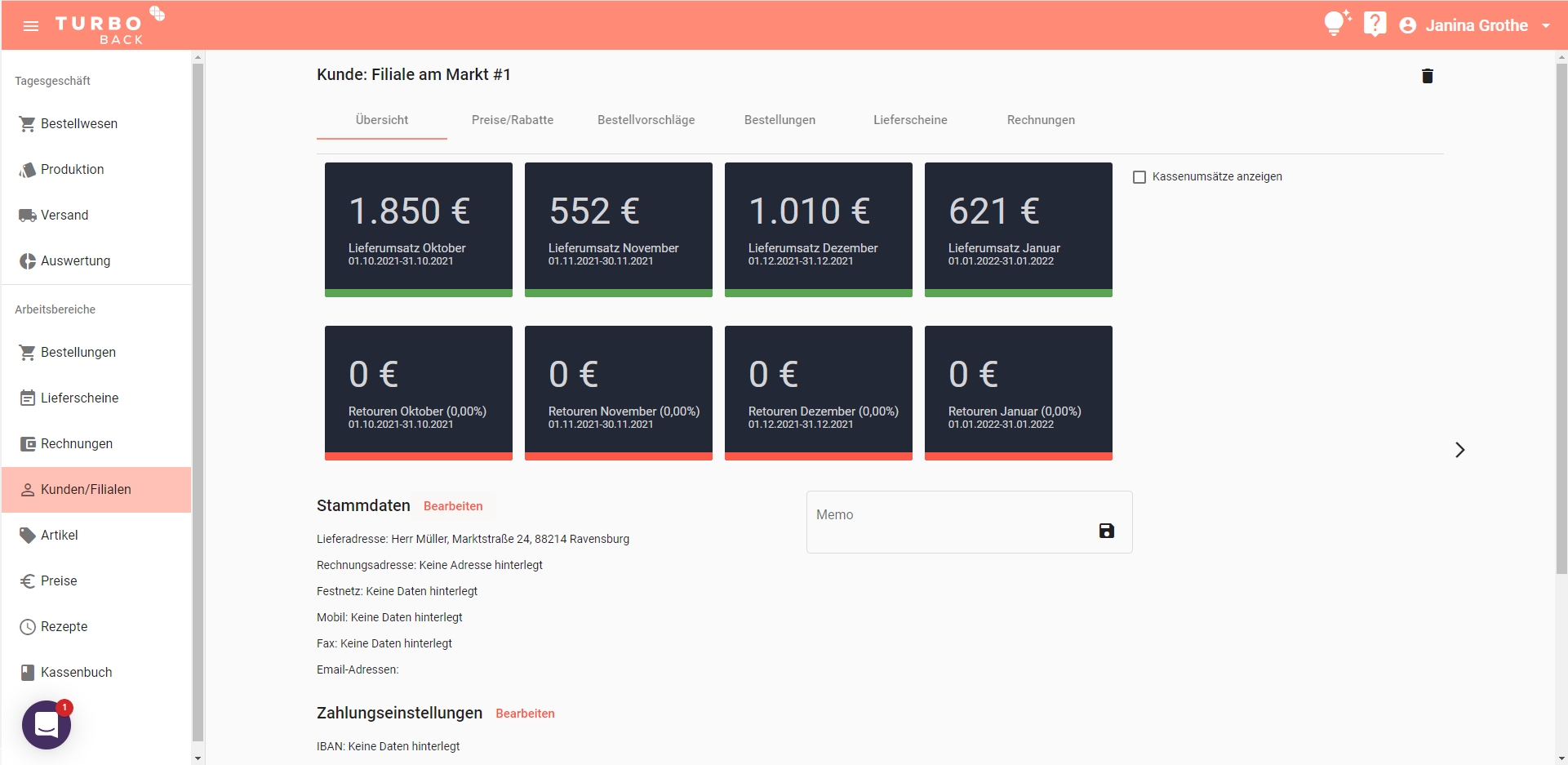
Task: Click the Retouren Dezember card
Action: pos(819,393)
